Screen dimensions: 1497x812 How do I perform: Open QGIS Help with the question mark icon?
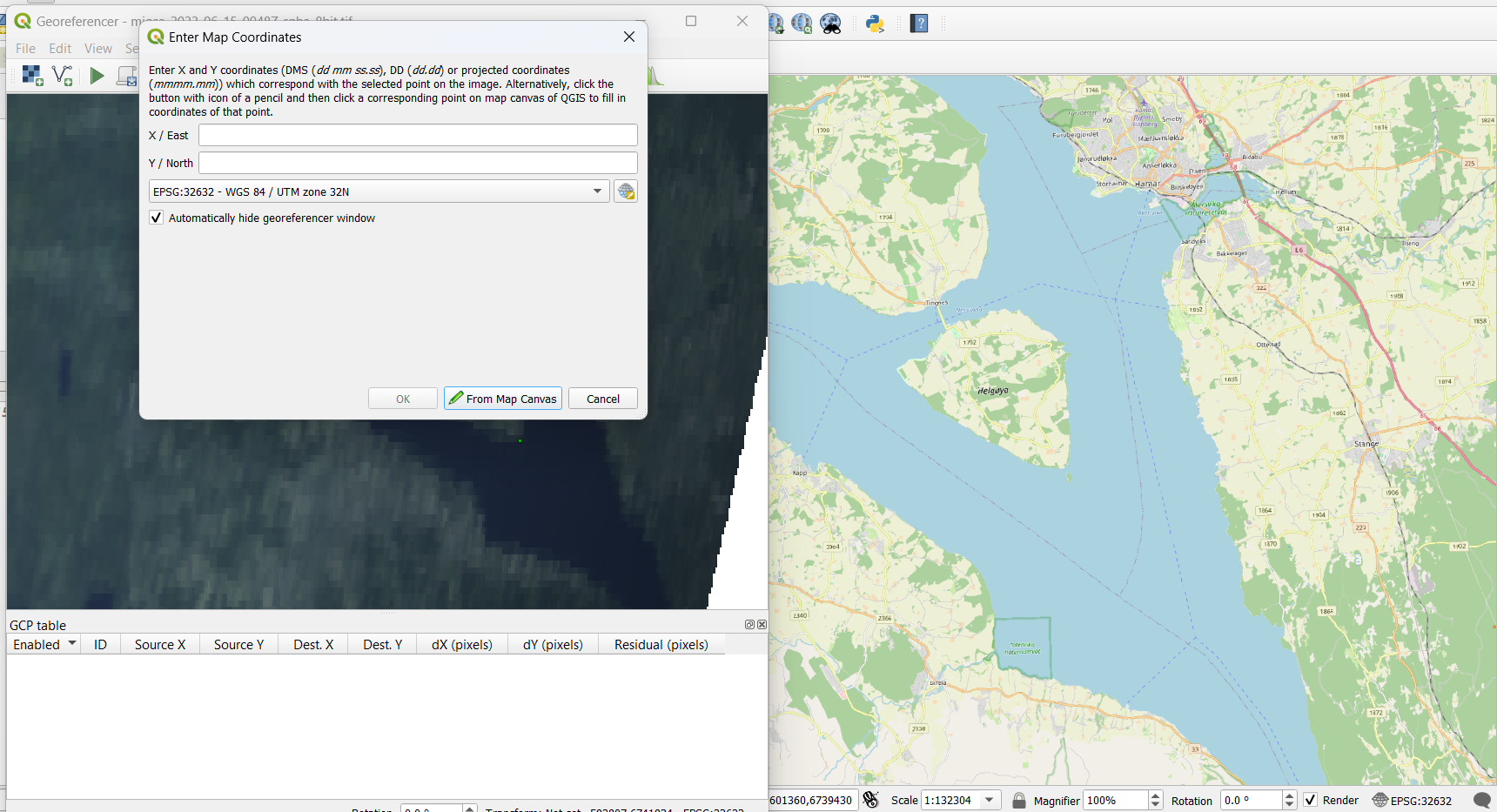tap(920, 23)
